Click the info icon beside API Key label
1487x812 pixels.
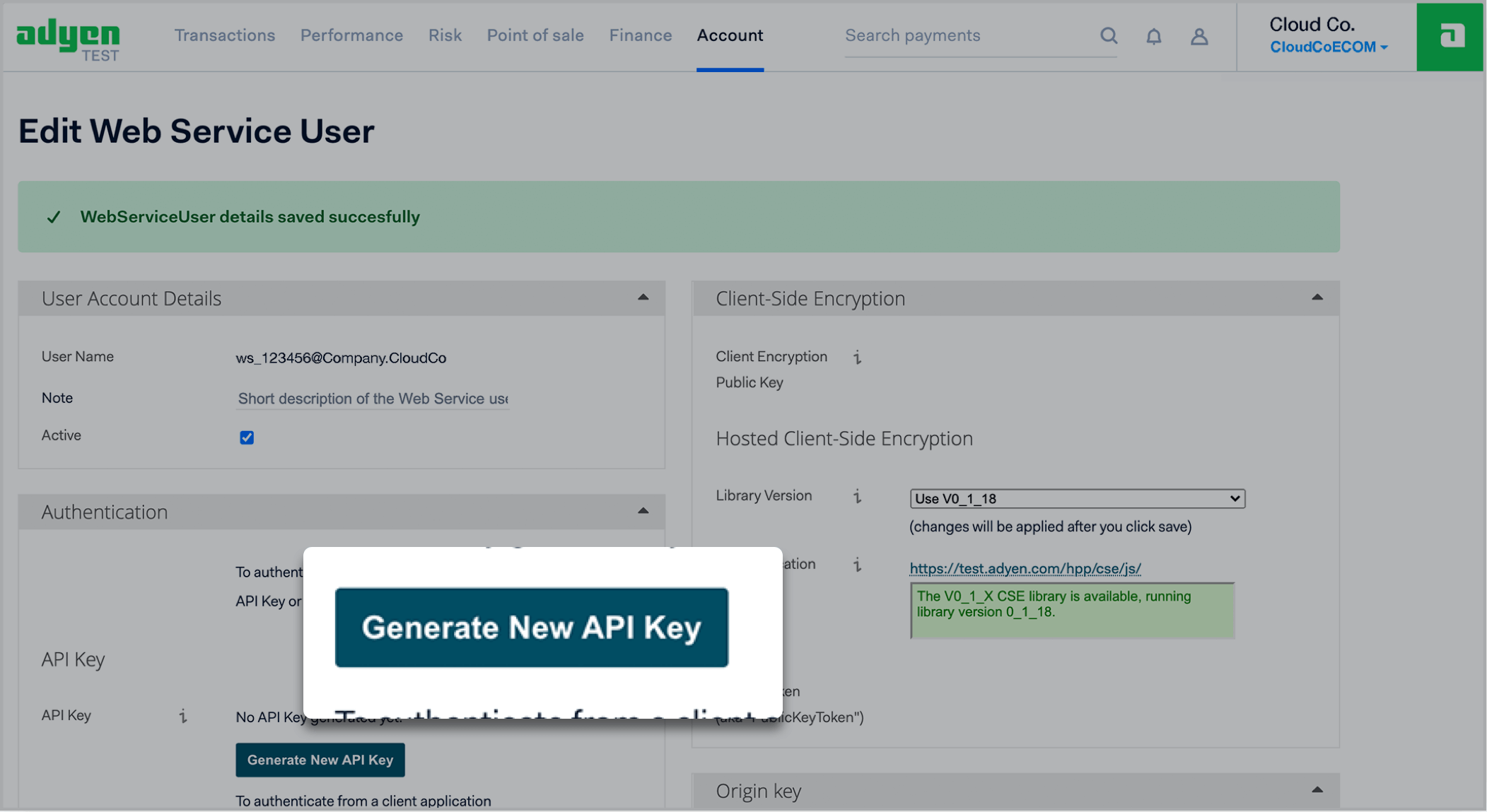pyautogui.click(x=183, y=716)
